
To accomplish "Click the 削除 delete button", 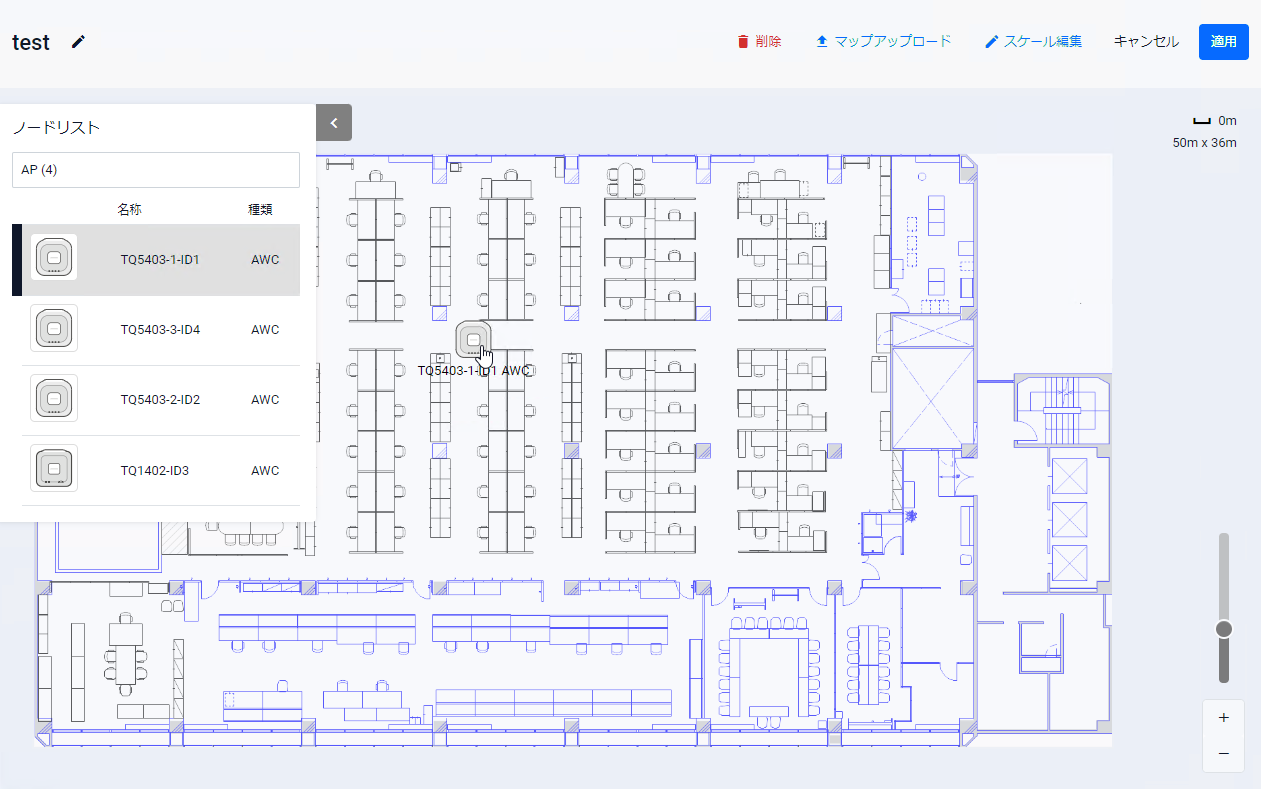I will [x=759, y=42].
